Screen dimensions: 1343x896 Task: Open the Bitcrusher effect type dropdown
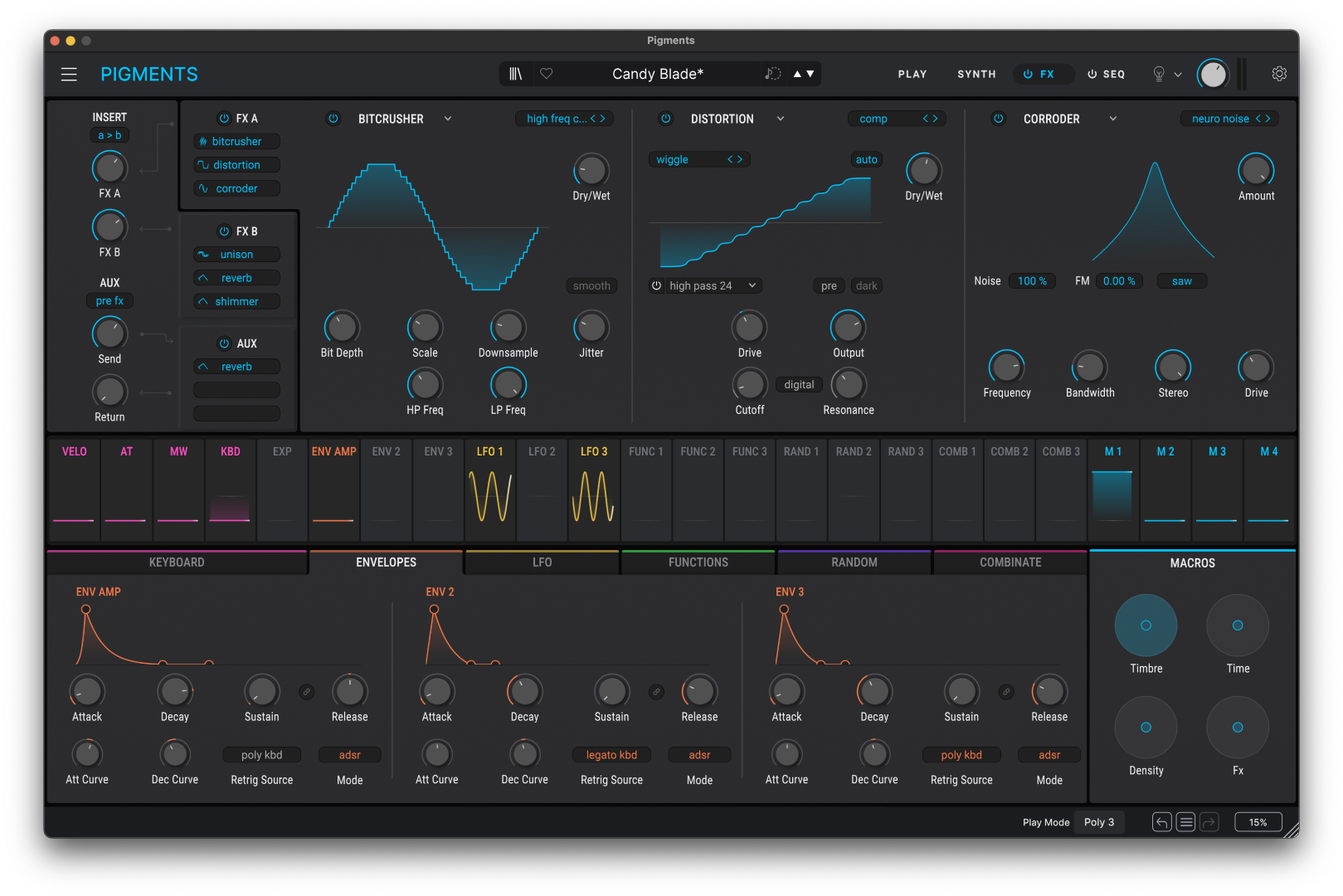coord(448,119)
